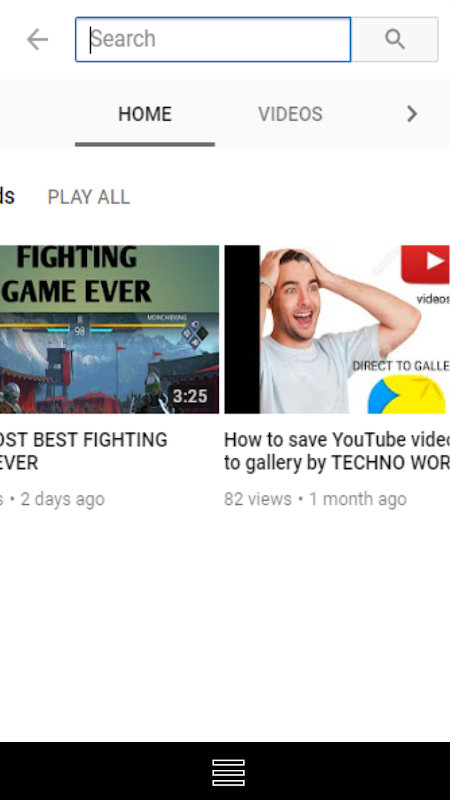Click the '82 views • 1 month ago' text
The height and width of the screenshot is (800, 450).
point(315,499)
